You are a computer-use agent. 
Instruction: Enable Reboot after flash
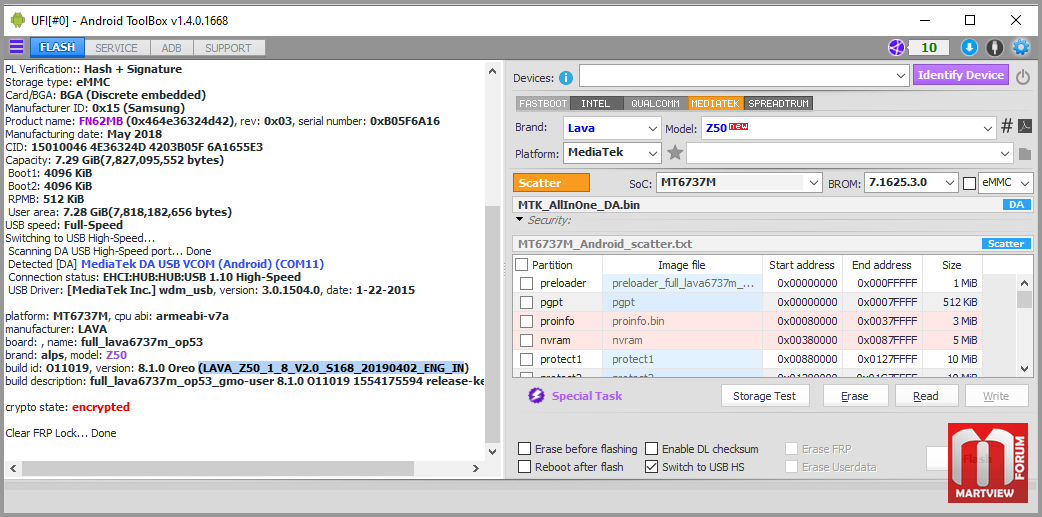pos(524,466)
